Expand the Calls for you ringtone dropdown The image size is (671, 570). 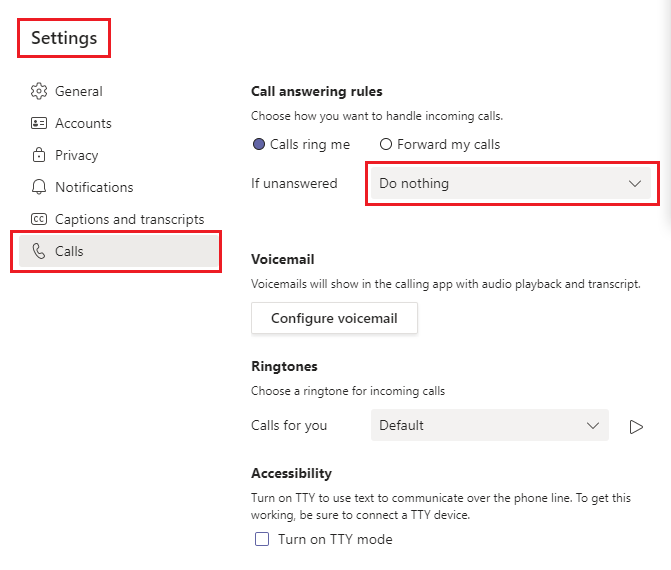point(489,425)
